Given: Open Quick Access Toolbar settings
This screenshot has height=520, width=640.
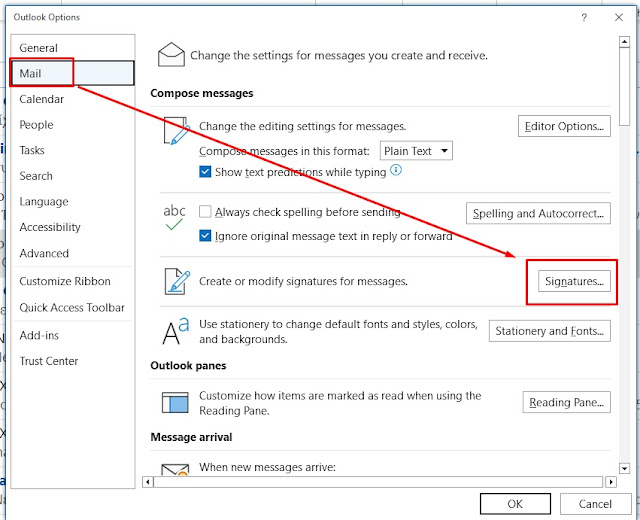Looking at the screenshot, I should coord(73,307).
